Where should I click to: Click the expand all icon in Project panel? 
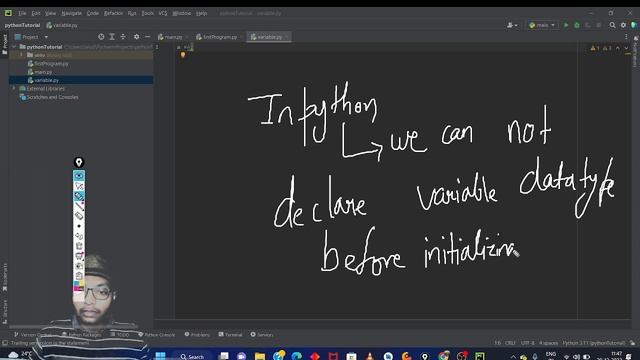pos(112,37)
